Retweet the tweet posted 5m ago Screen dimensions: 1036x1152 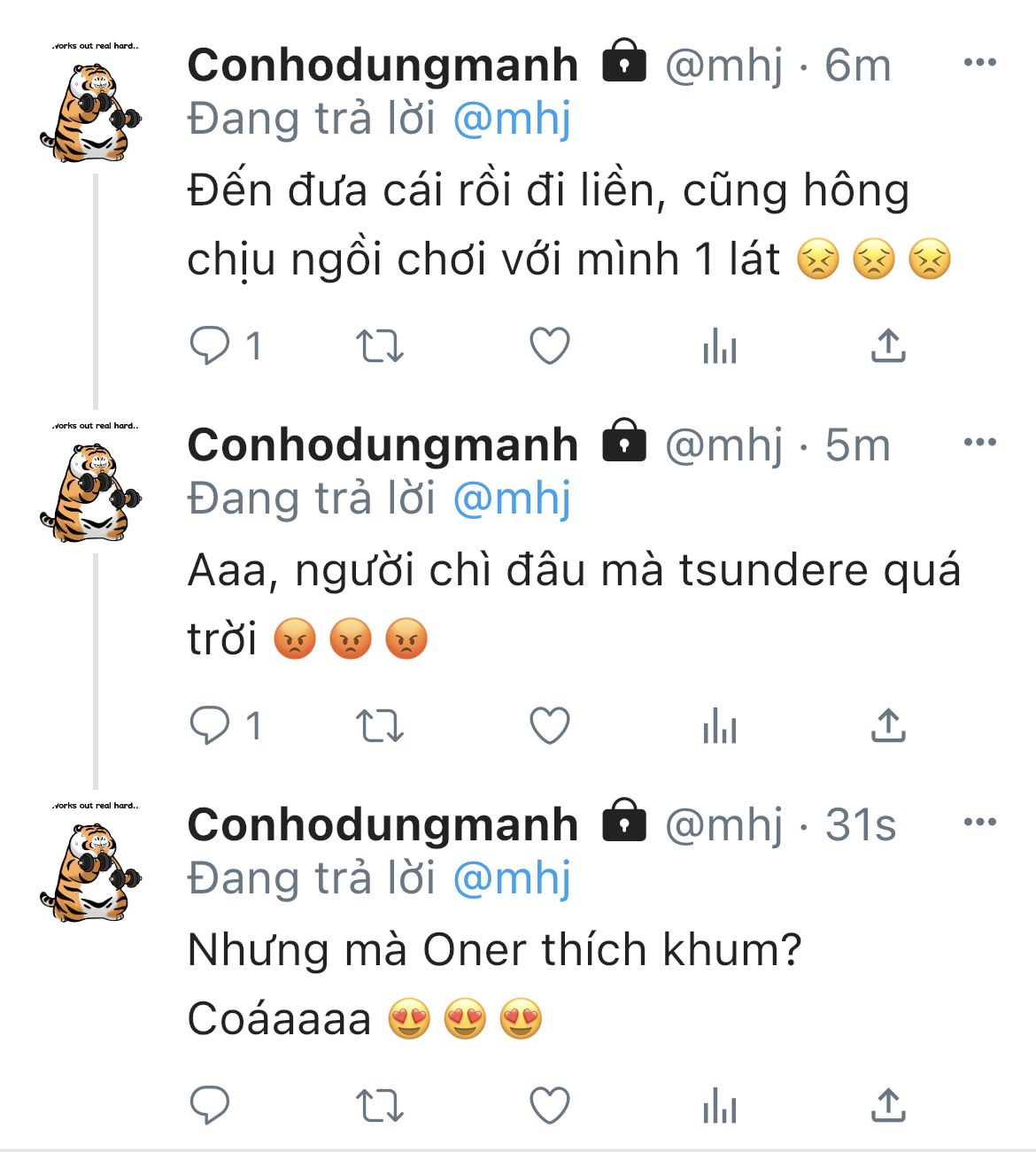pyautogui.click(x=379, y=726)
